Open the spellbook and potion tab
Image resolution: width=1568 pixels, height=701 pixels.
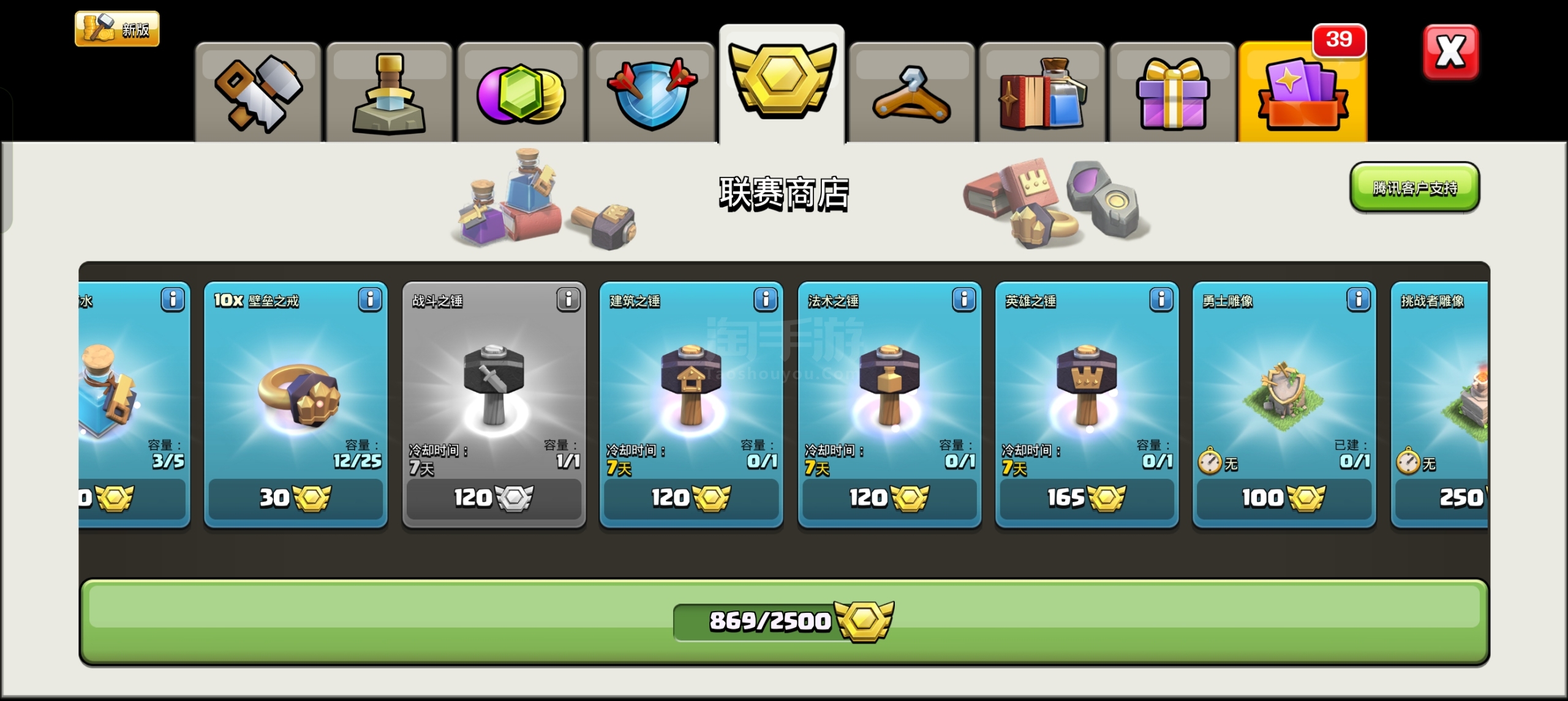pos(1042,92)
